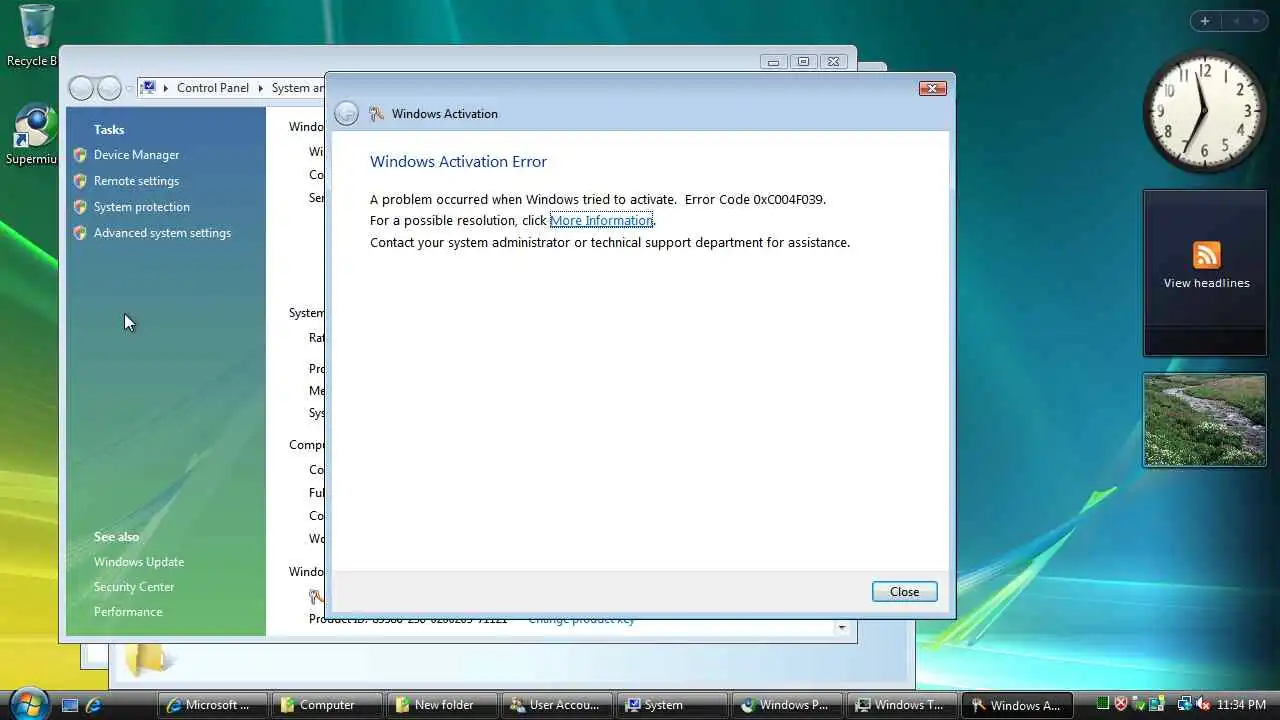Click the sidebar next gadgets arrow
The image size is (1280, 720).
pyautogui.click(x=1255, y=21)
